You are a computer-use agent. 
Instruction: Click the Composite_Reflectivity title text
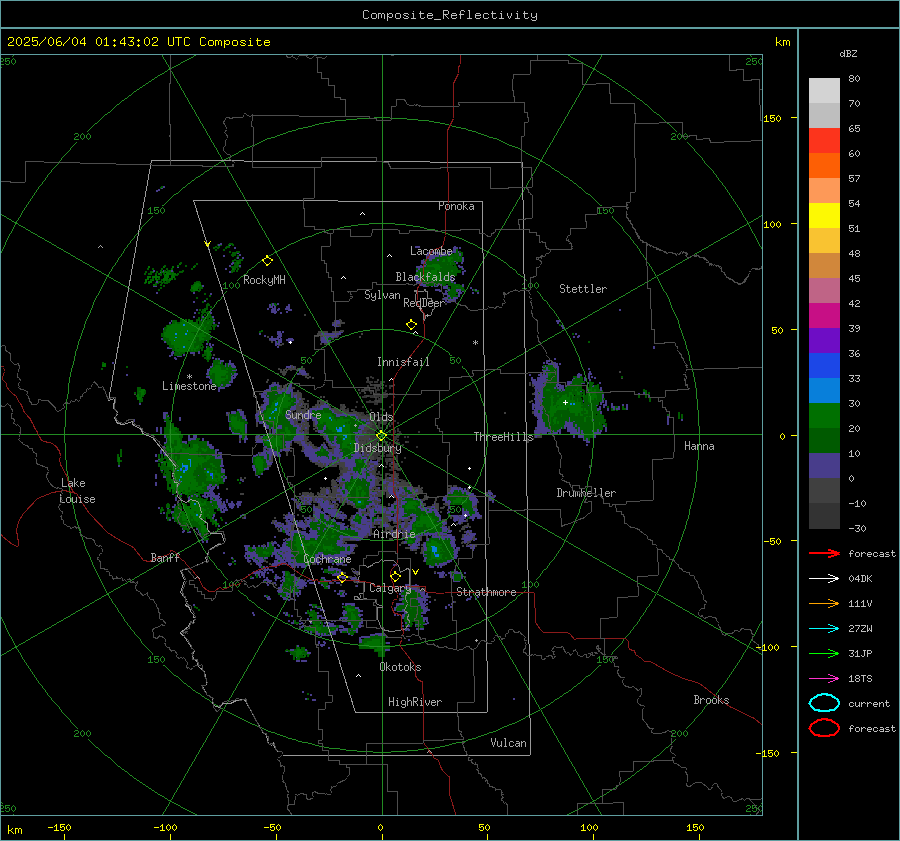(450, 15)
